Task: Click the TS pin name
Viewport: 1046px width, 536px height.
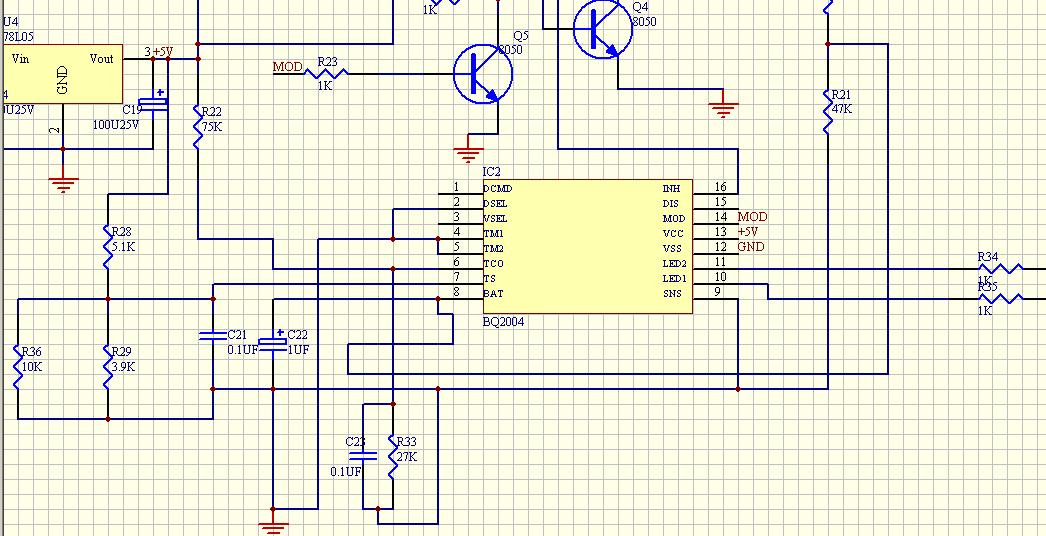Action: pos(490,278)
